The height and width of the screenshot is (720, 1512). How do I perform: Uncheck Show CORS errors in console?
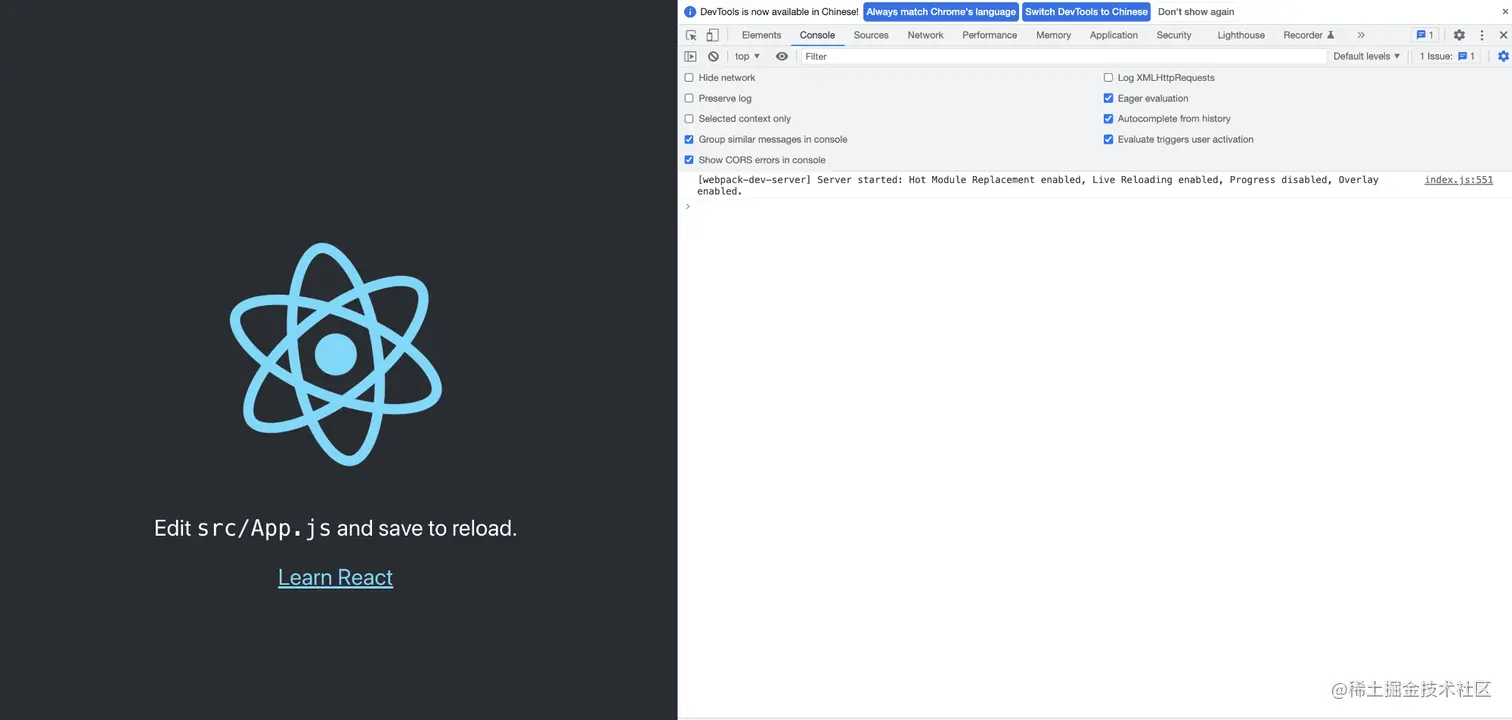point(689,160)
